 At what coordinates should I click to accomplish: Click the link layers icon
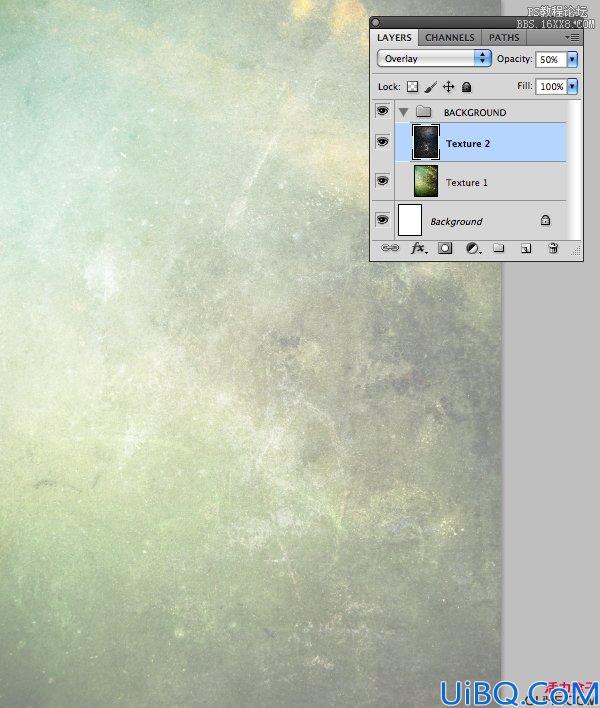[x=390, y=248]
